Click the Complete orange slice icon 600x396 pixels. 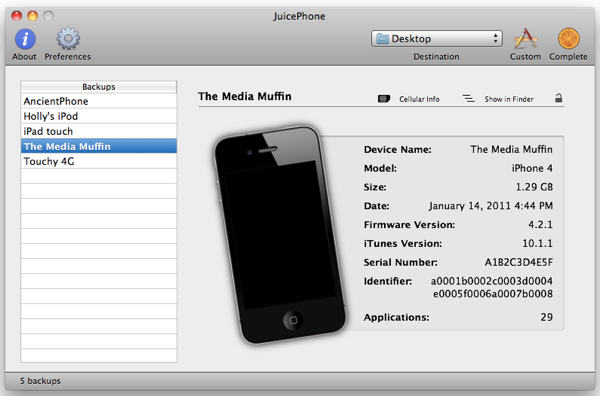(569, 38)
